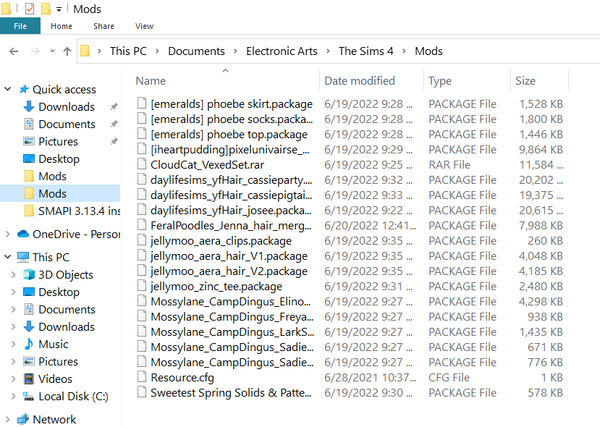Image resolution: width=600 pixels, height=427 pixels.
Task: Click the OneDrive cloud icon
Action: pos(23,234)
